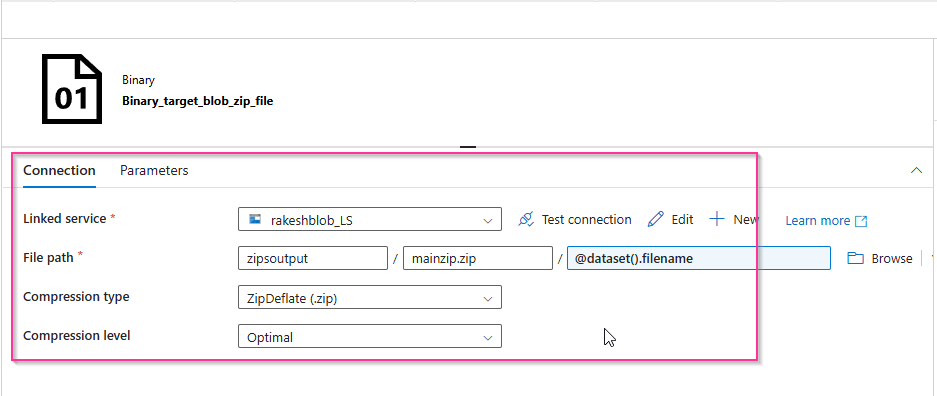Screen dimensions: 937x396
Task: Click the Binary_target_blob_zip_file dataset name
Action: pos(198,101)
